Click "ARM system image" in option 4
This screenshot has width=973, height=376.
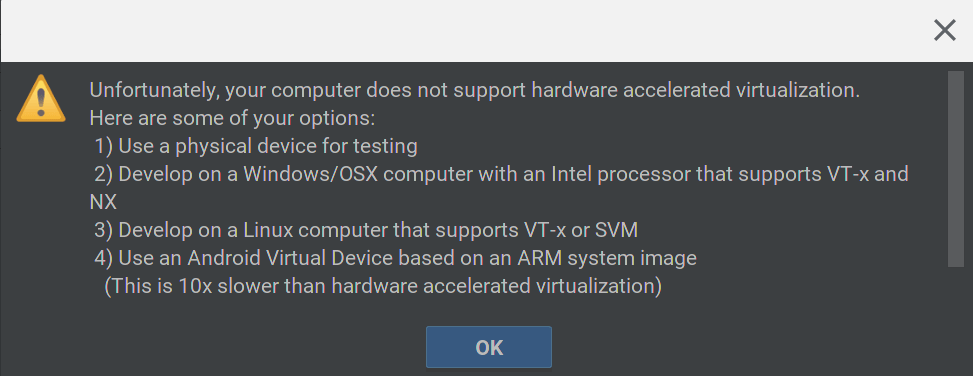pos(608,258)
